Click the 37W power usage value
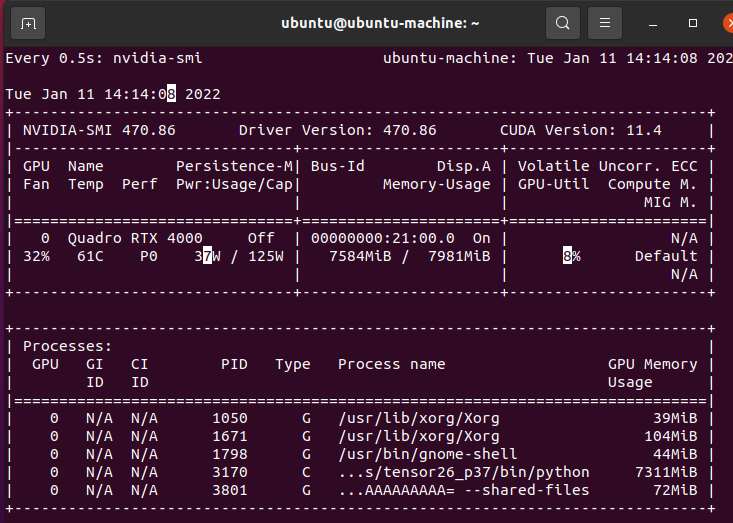Image resolution: width=733 pixels, height=523 pixels. tap(207, 257)
